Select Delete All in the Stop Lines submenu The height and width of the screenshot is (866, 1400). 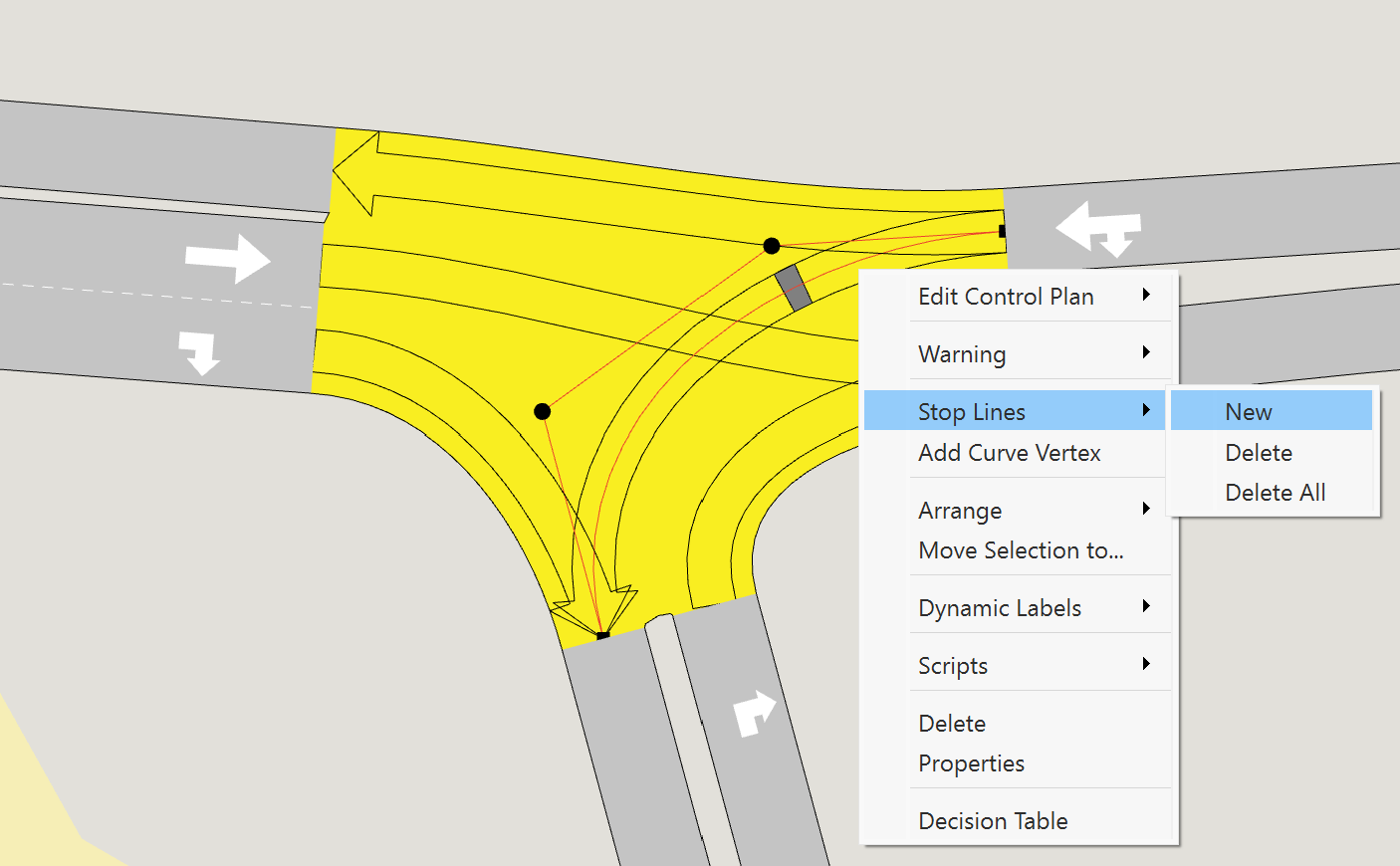click(1276, 492)
